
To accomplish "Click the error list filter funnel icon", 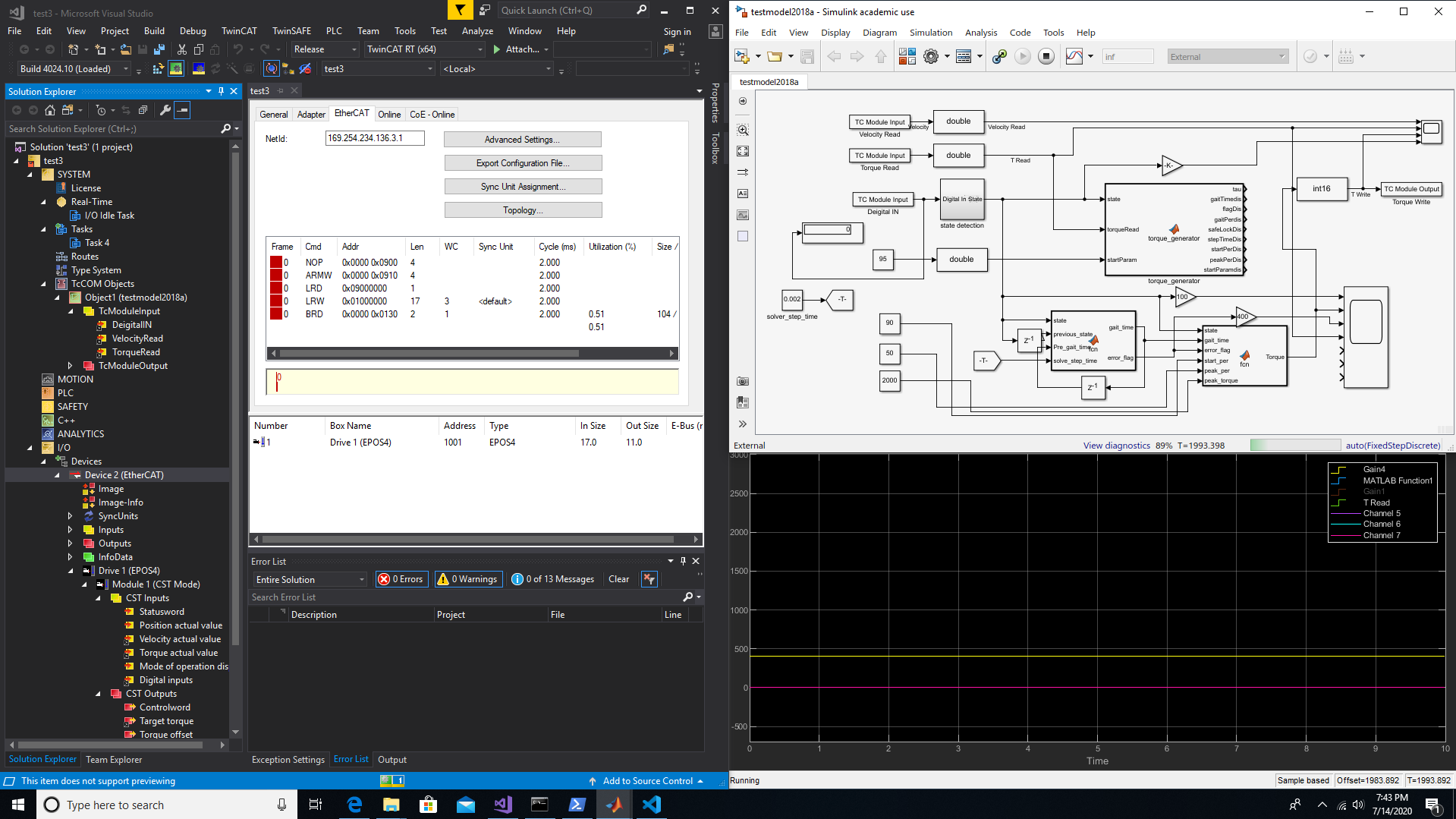I will pos(649,579).
